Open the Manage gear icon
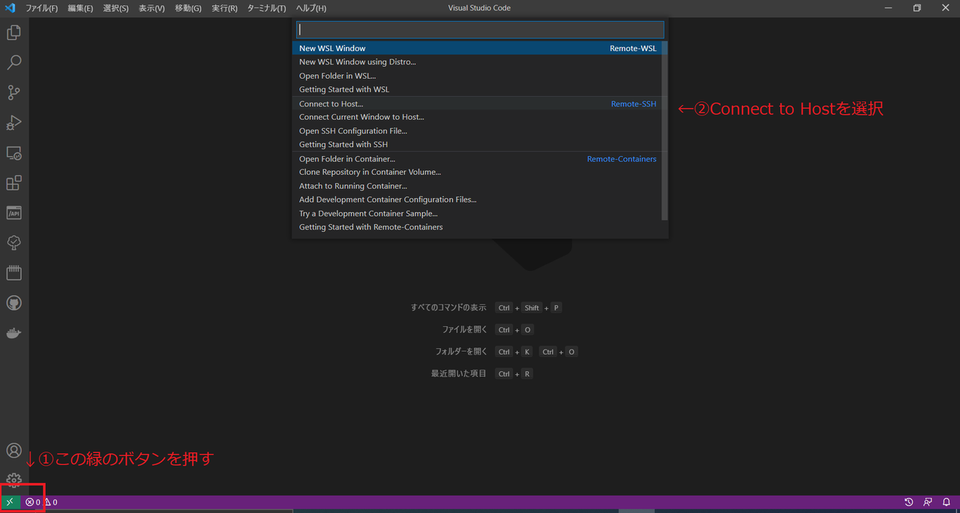Image resolution: width=960 pixels, height=513 pixels. pyautogui.click(x=13, y=479)
